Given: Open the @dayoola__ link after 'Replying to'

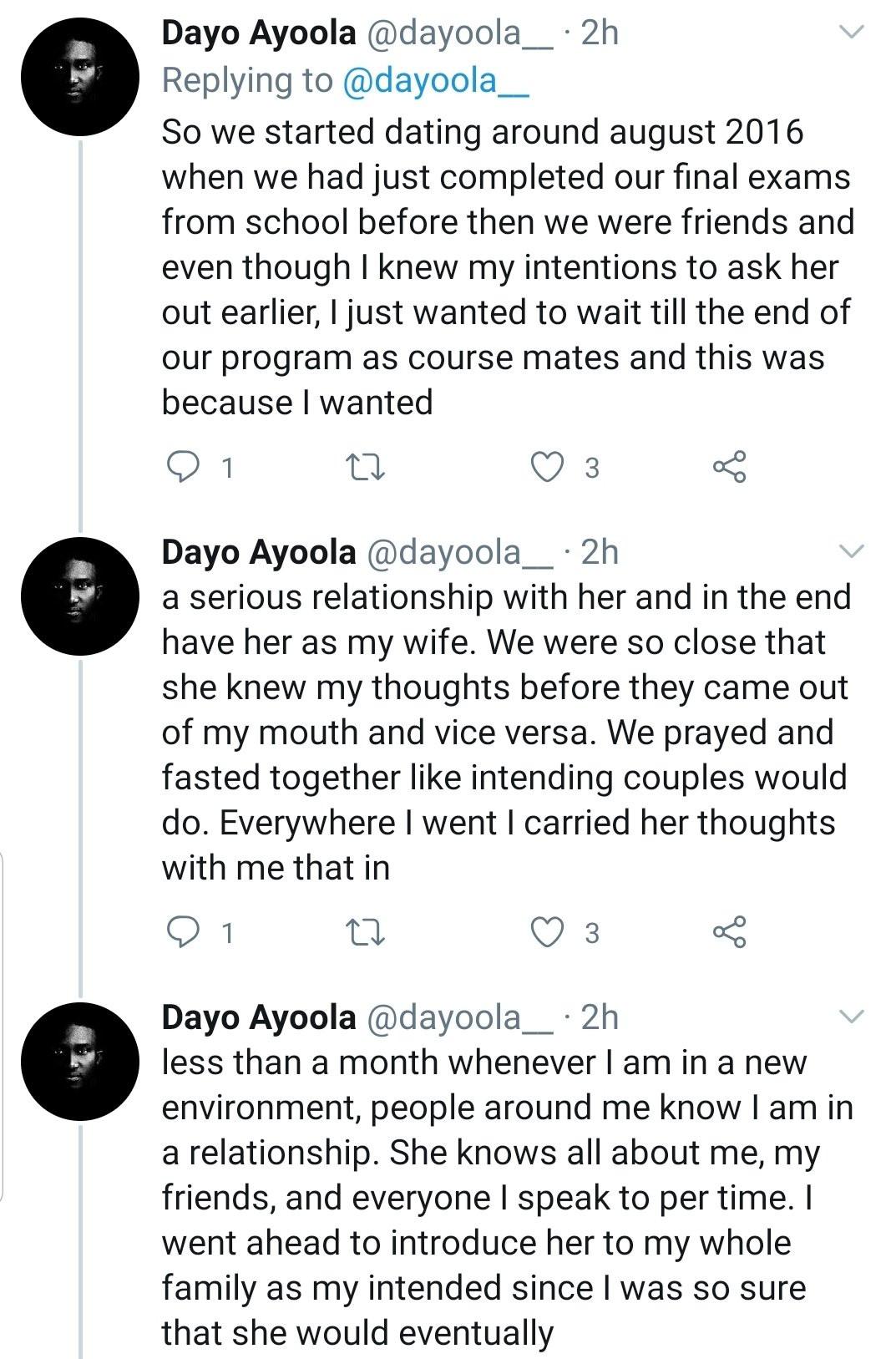Looking at the screenshot, I should [436, 80].
